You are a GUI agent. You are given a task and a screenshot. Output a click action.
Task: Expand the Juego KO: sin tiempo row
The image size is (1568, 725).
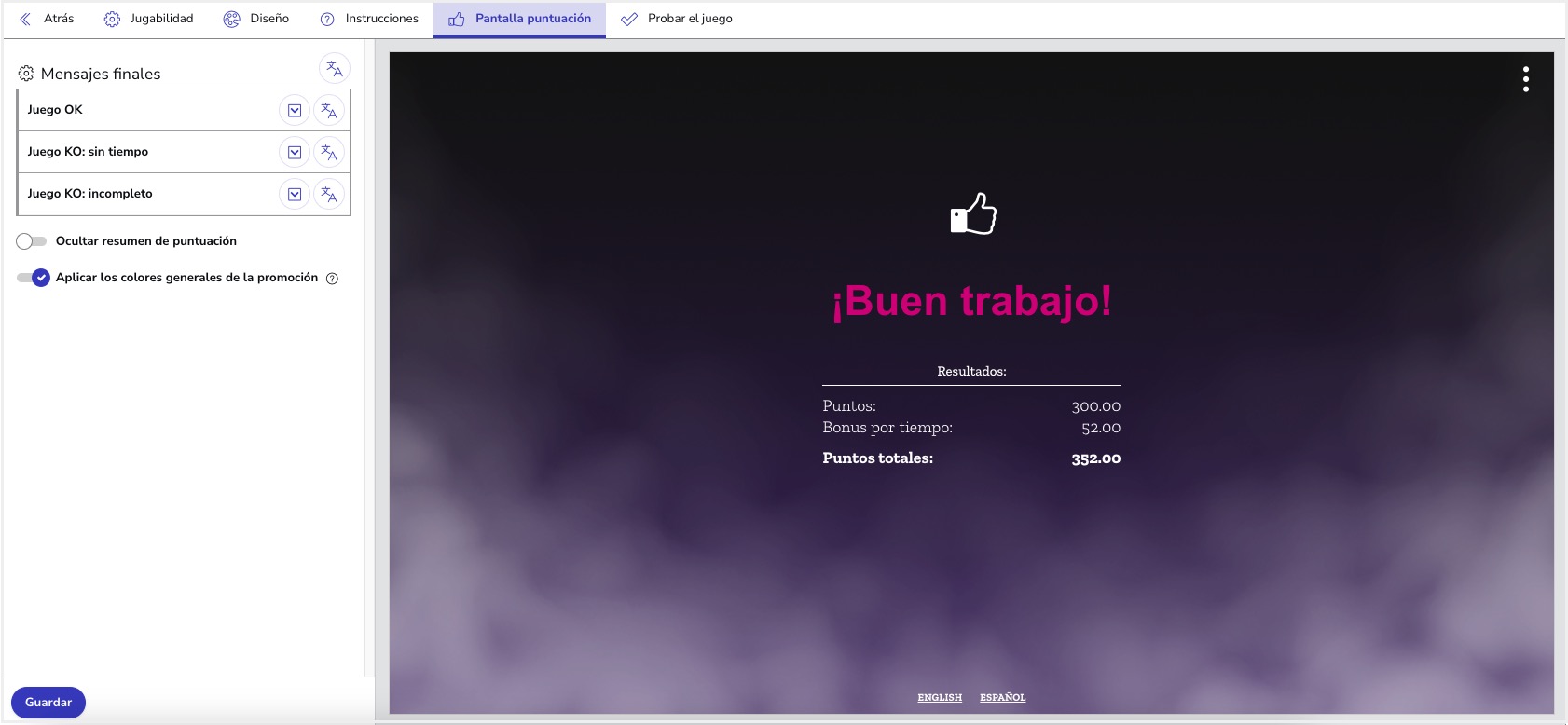[x=295, y=153]
